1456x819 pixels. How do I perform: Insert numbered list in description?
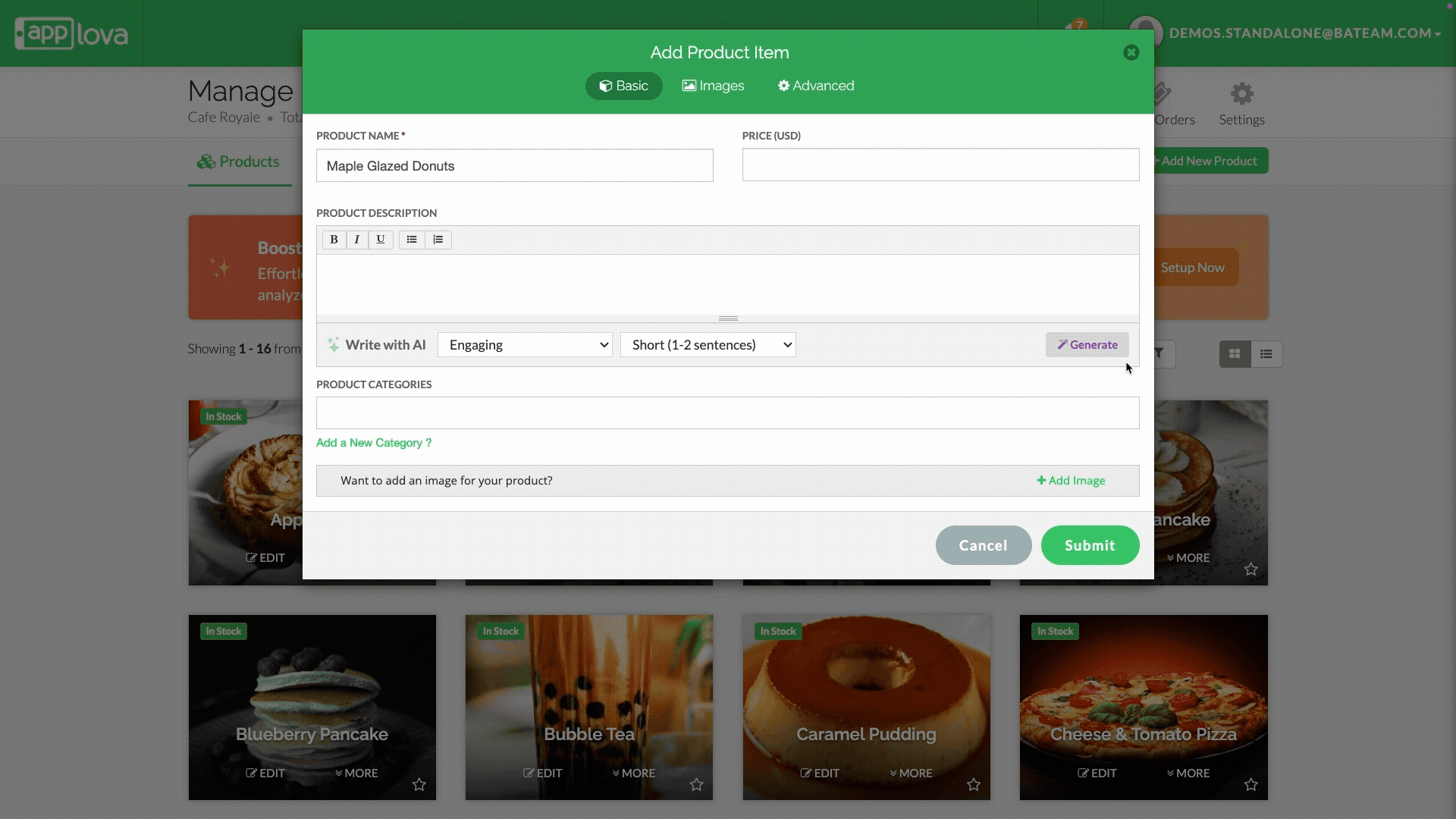(438, 240)
